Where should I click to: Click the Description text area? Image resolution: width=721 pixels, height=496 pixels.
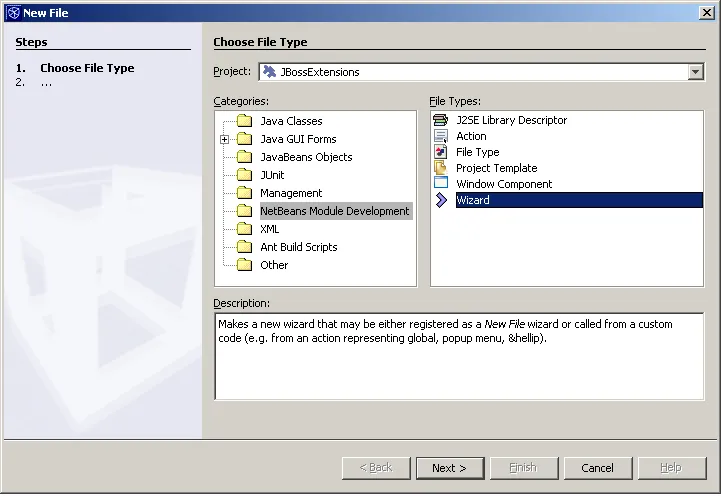coord(459,356)
